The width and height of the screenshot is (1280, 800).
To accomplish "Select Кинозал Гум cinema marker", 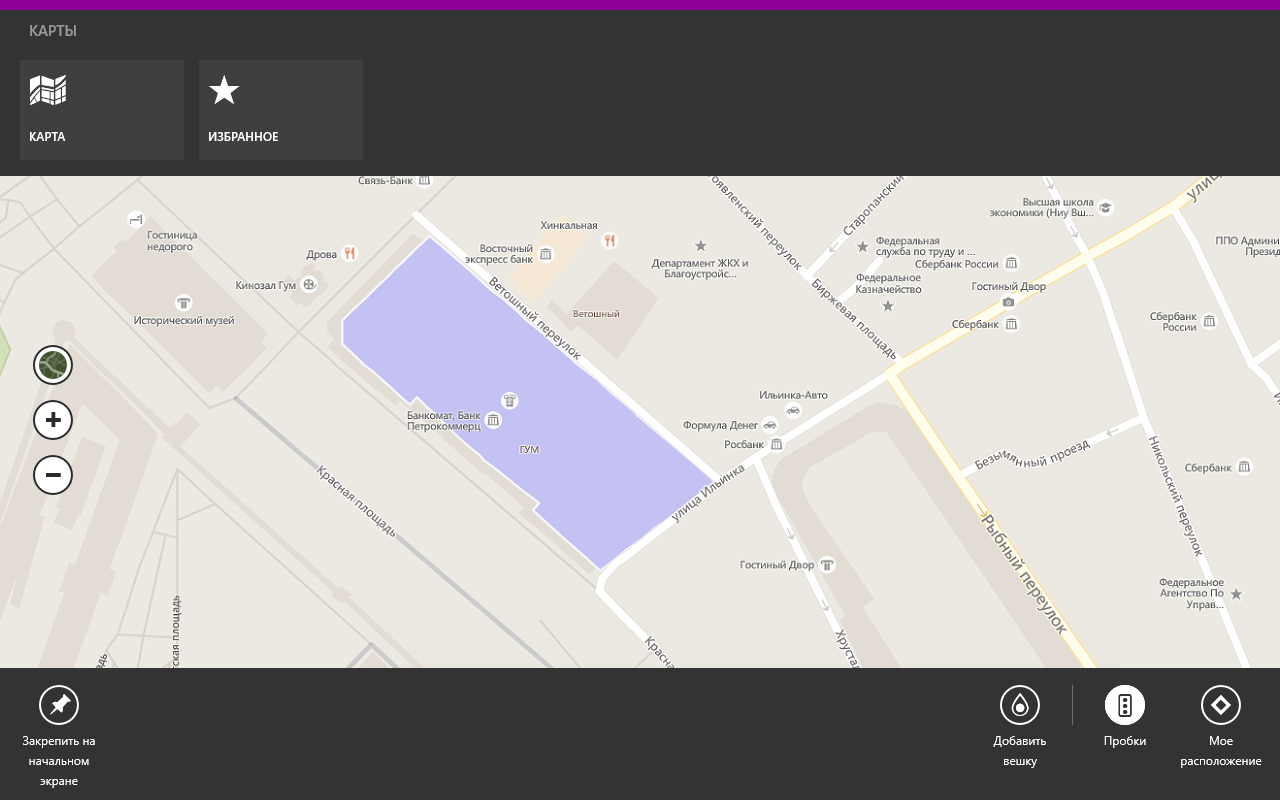I will 309,285.
